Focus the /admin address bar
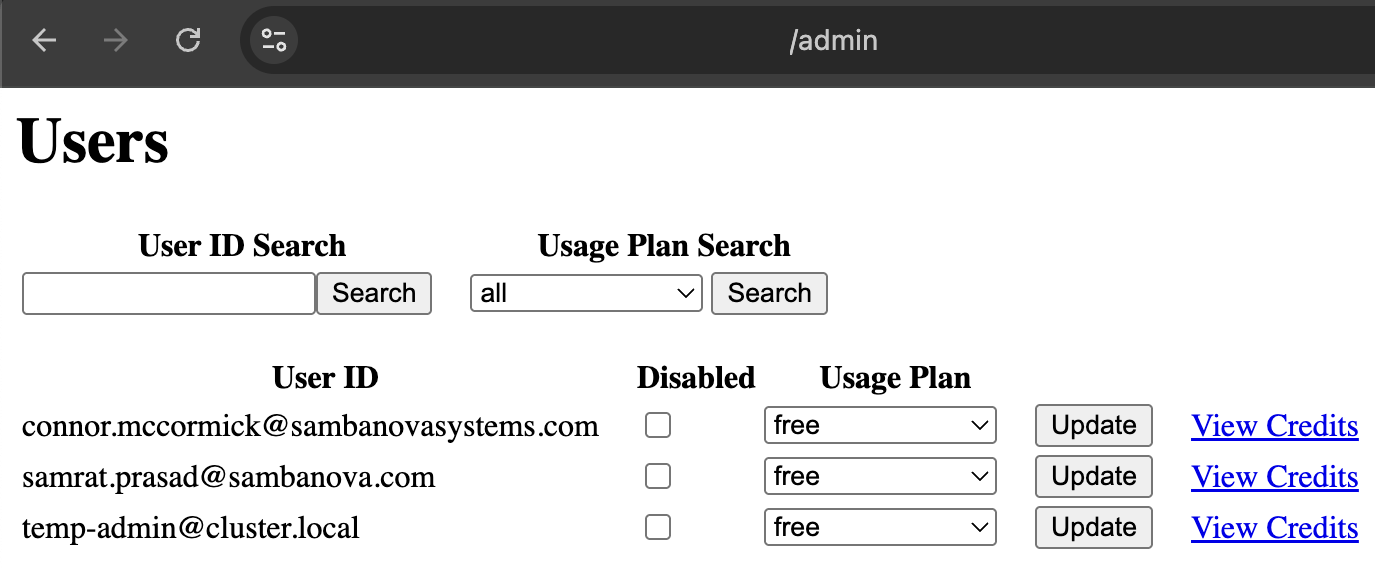Image resolution: width=1375 pixels, height=568 pixels. (832, 41)
